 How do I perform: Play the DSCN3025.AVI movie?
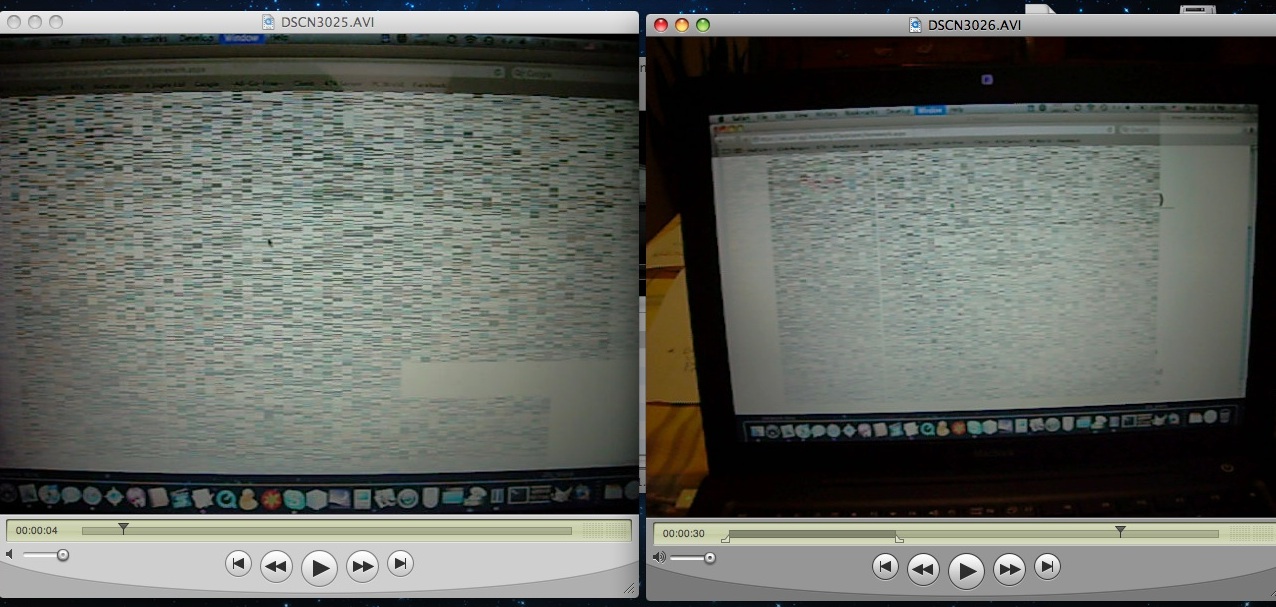click(319, 567)
